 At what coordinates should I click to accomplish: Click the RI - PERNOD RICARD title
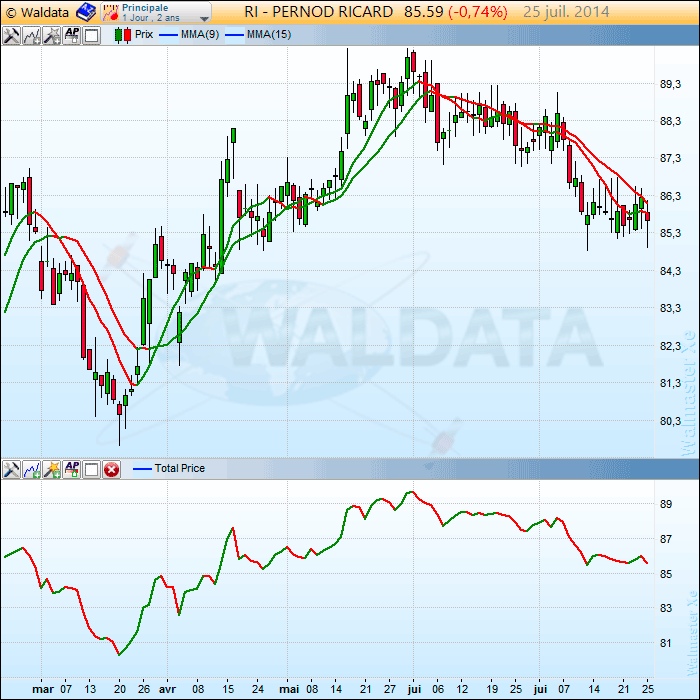[318, 12]
